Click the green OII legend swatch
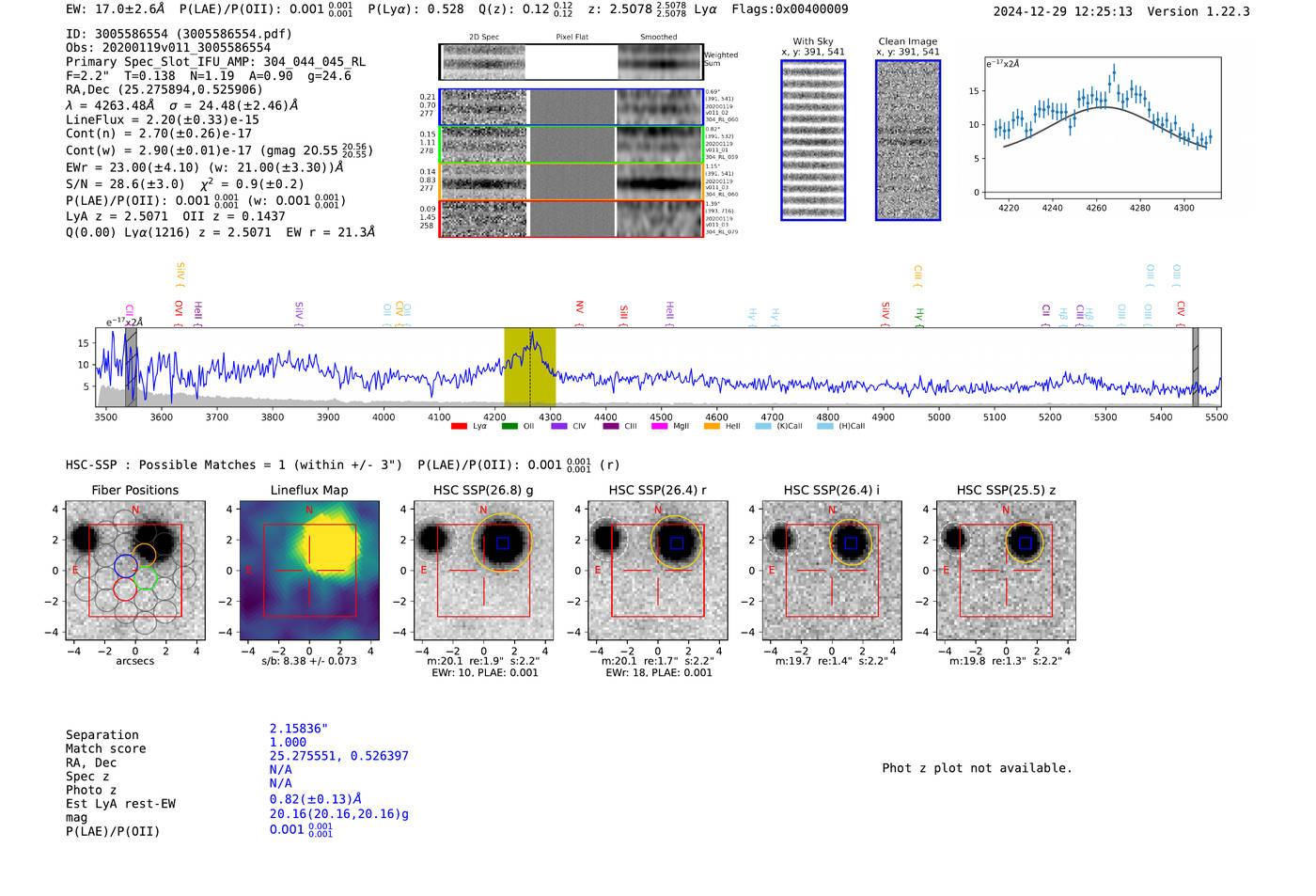The image size is (1316, 896). click(509, 426)
